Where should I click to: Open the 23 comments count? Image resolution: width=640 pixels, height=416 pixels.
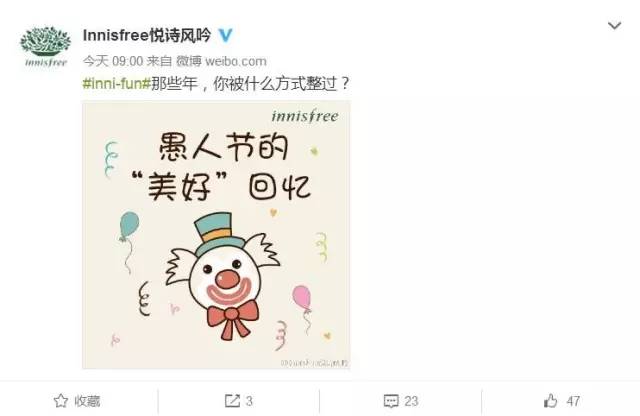tap(411, 401)
